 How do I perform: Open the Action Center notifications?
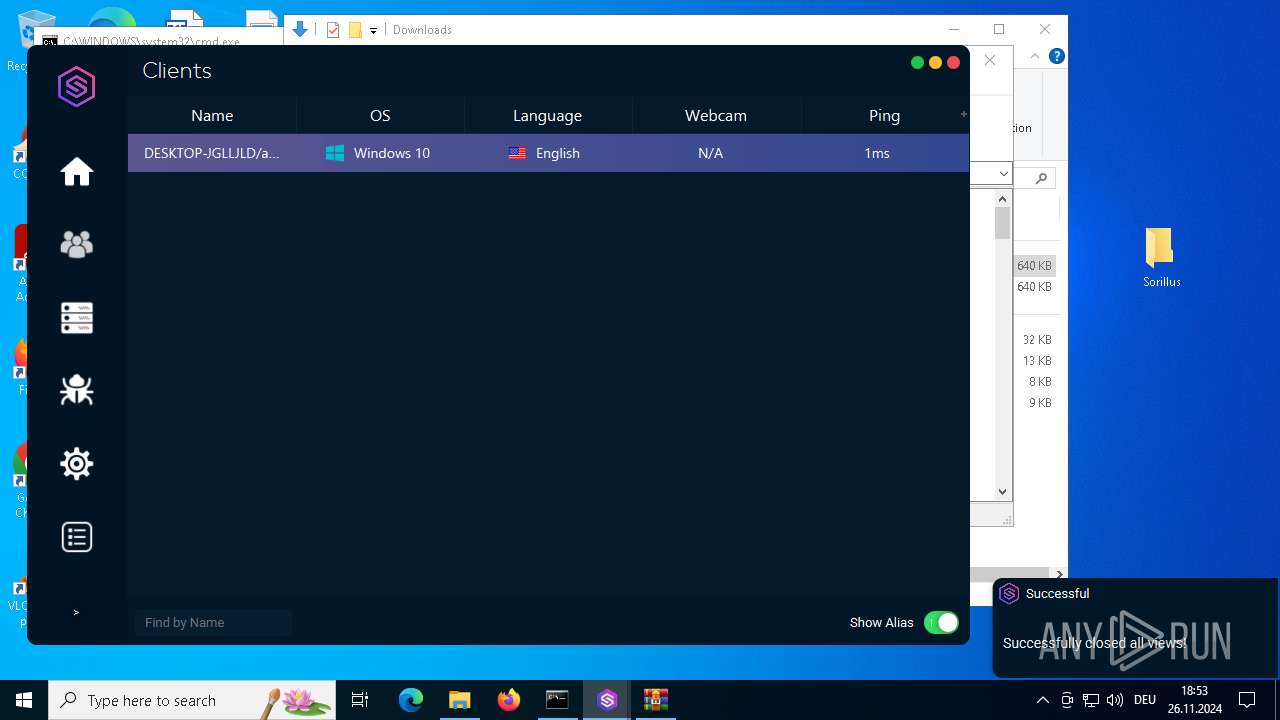tap(1247, 700)
